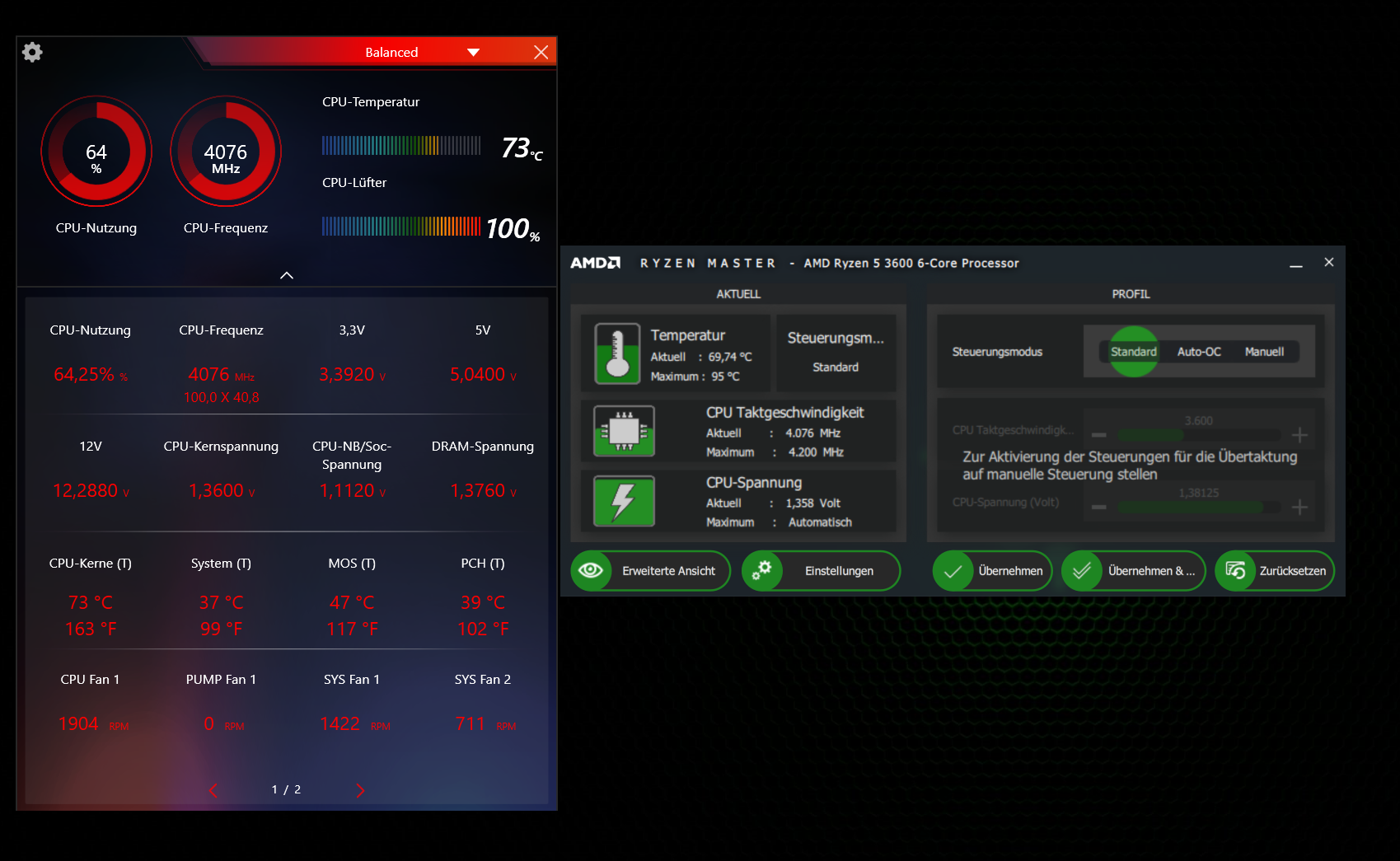Screen dimensions: 1400x861
Task: Click the checkmark icon on Übernehmen
Action: [953, 571]
